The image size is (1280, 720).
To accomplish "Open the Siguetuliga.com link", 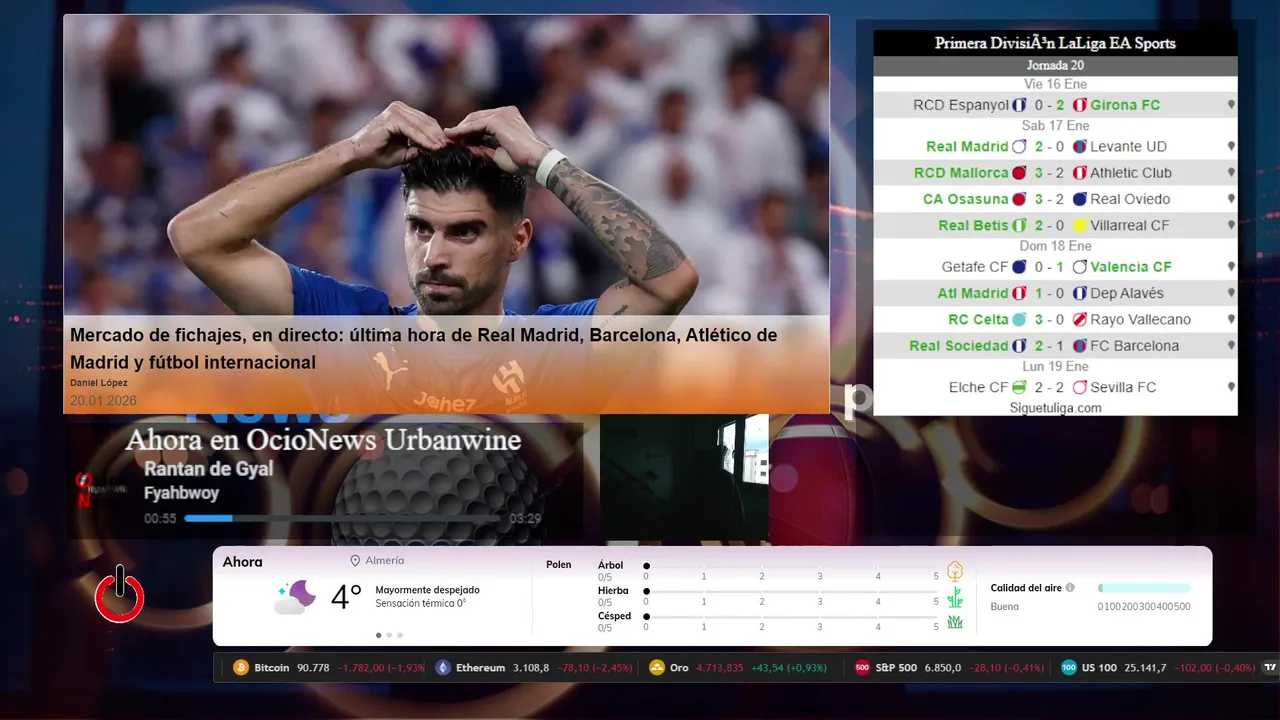I will (1055, 408).
